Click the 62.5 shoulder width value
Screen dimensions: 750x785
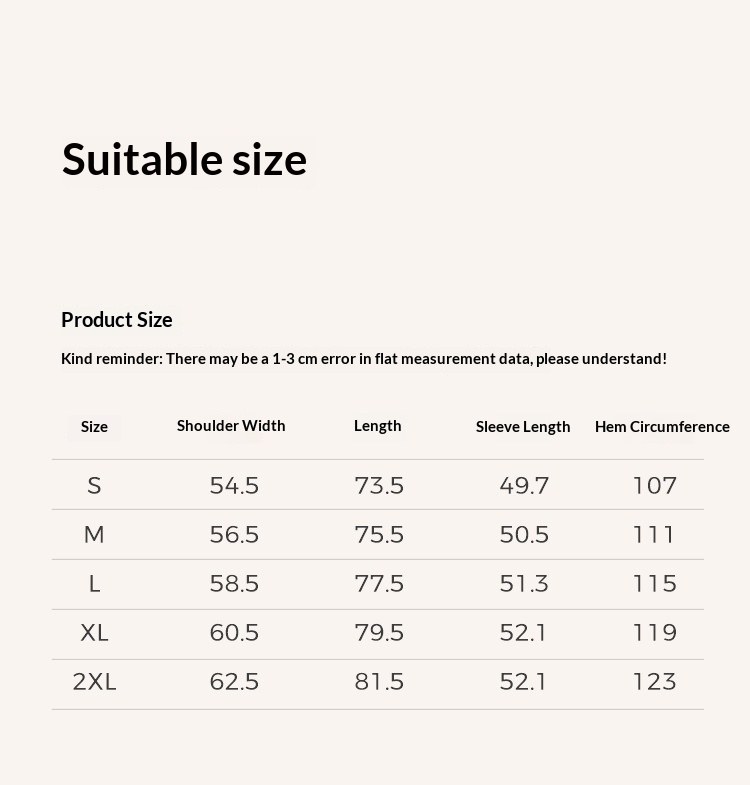point(234,682)
